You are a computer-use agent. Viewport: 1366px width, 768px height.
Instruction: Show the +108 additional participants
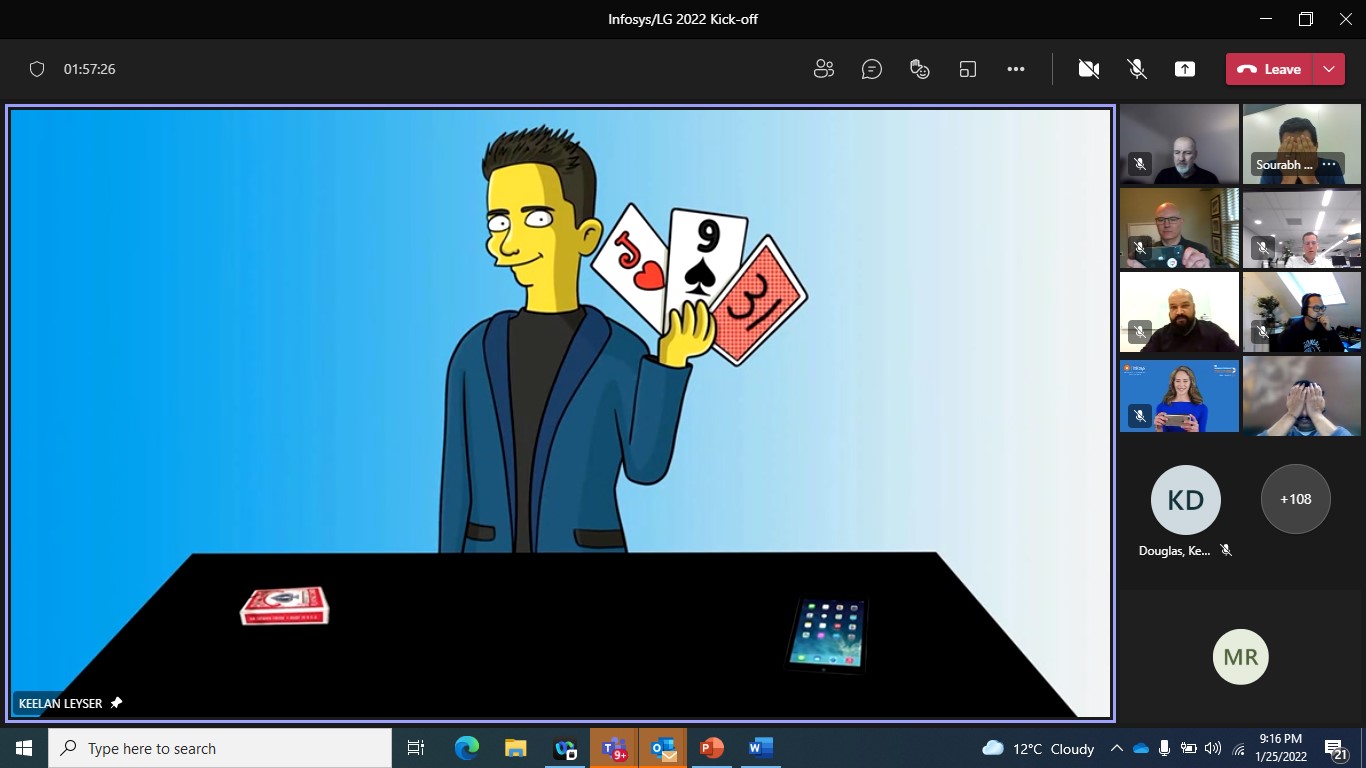(1296, 499)
